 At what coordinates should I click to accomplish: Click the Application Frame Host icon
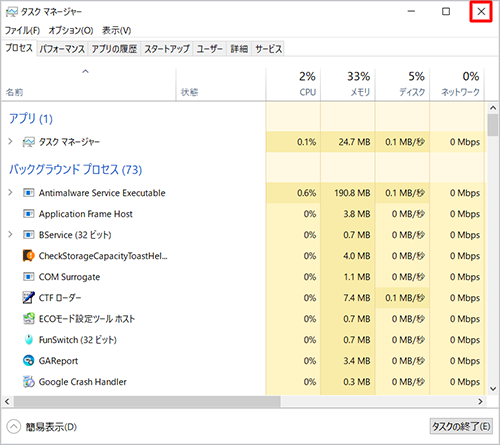pyautogui.click(x=29, y=214)
